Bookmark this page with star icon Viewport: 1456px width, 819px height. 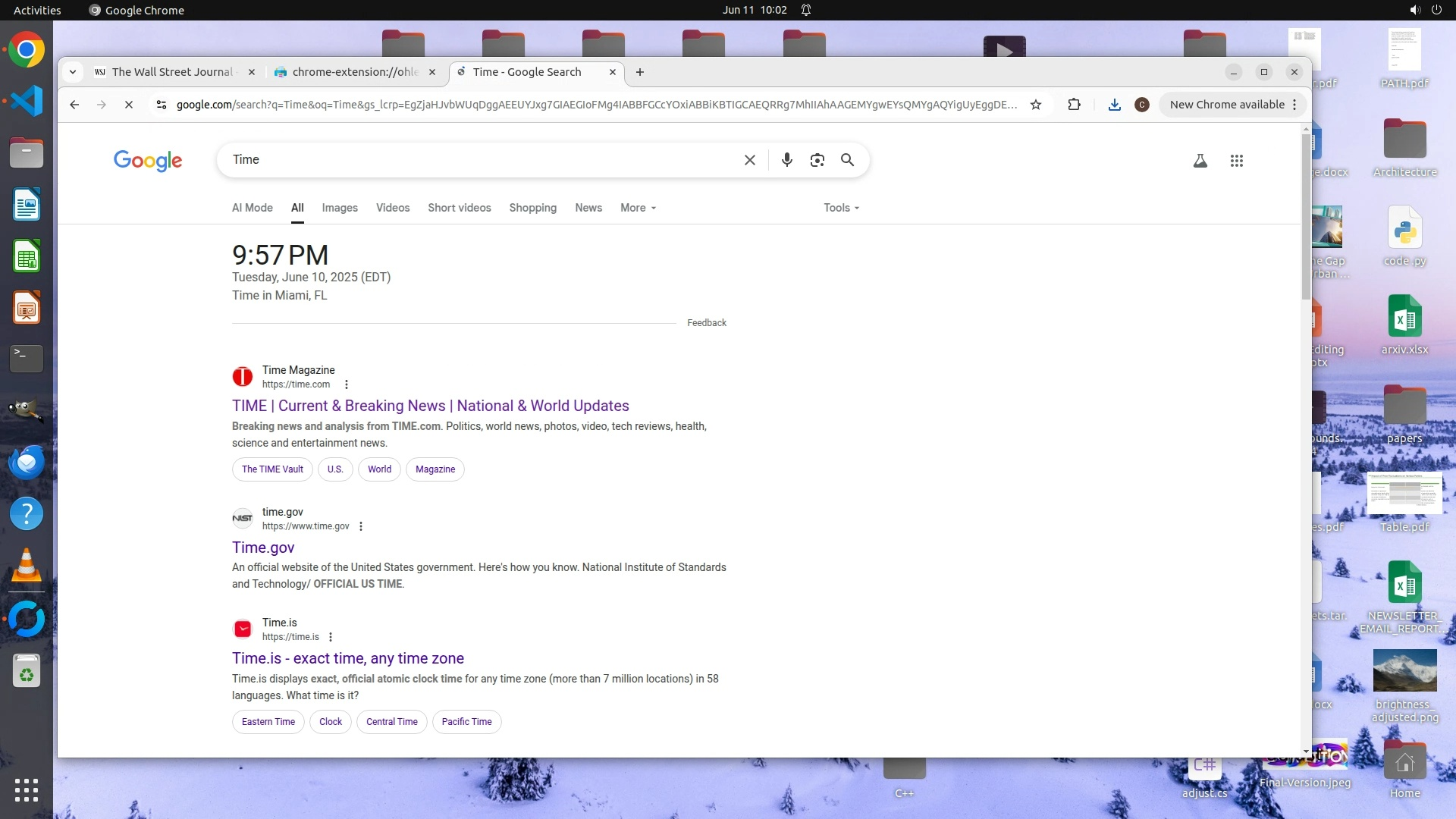click(1036, 105)
